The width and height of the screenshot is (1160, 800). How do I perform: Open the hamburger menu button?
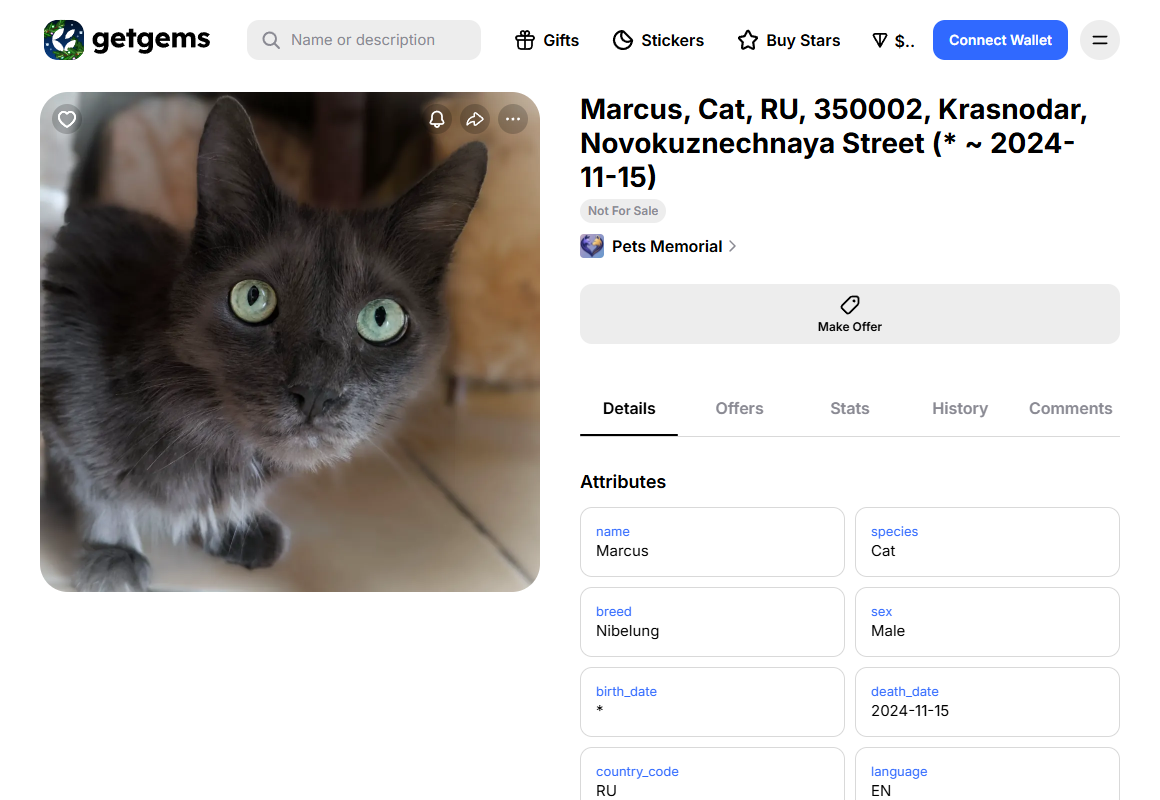pyautogui.click(x=1100, y=40)
